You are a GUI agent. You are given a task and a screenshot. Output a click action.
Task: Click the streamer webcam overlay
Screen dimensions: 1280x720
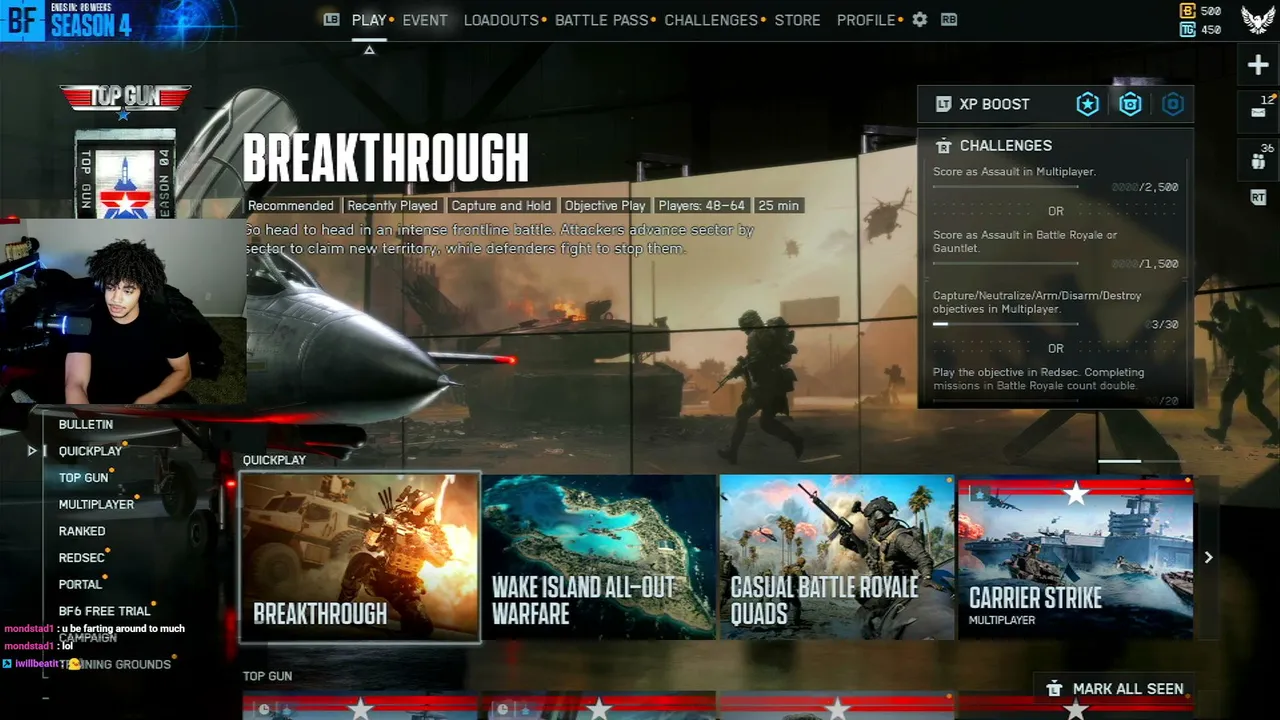coord(123,311)
